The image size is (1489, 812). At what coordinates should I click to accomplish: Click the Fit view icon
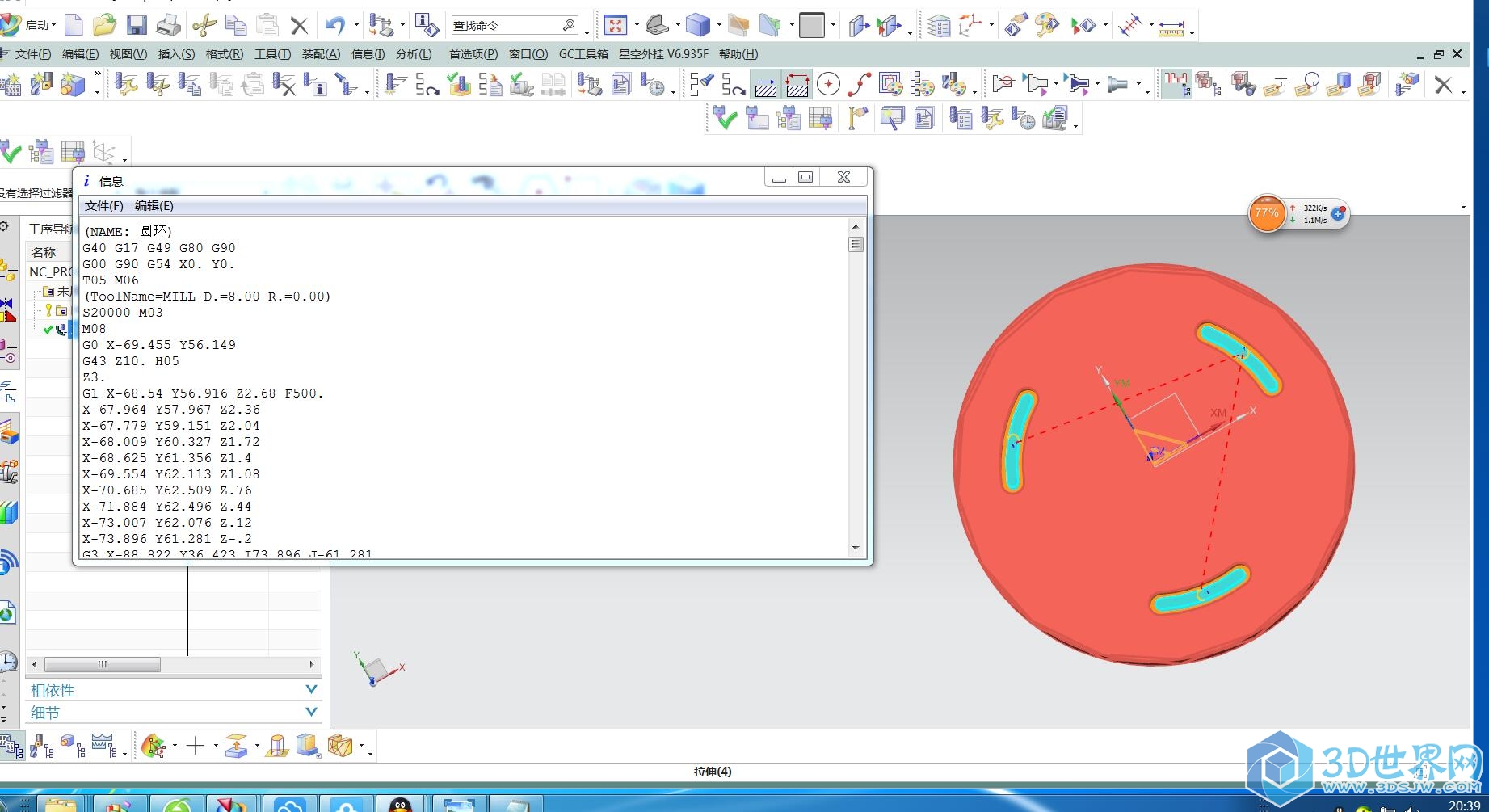(616, 25)
